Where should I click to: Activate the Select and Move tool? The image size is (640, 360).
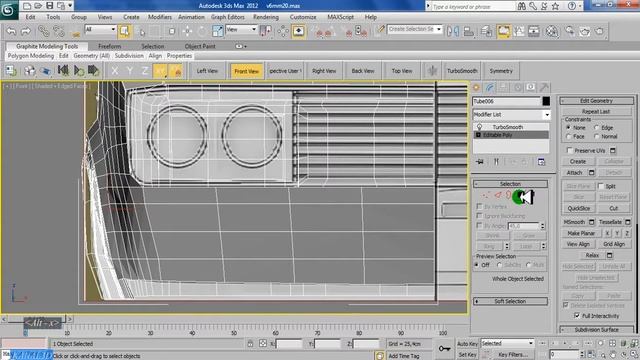tap(187, 31)
